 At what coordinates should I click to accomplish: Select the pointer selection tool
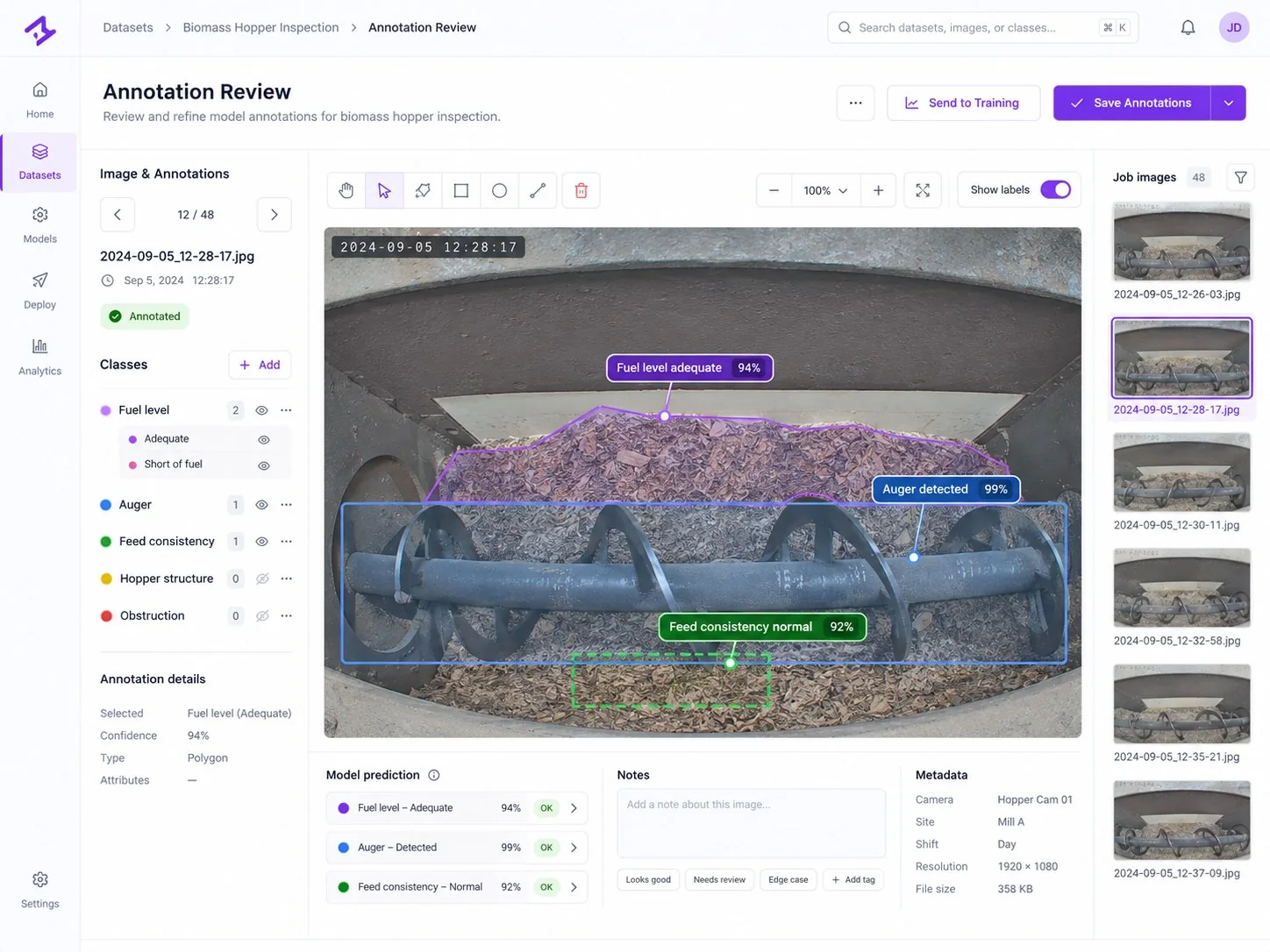(x=384, y=190)
